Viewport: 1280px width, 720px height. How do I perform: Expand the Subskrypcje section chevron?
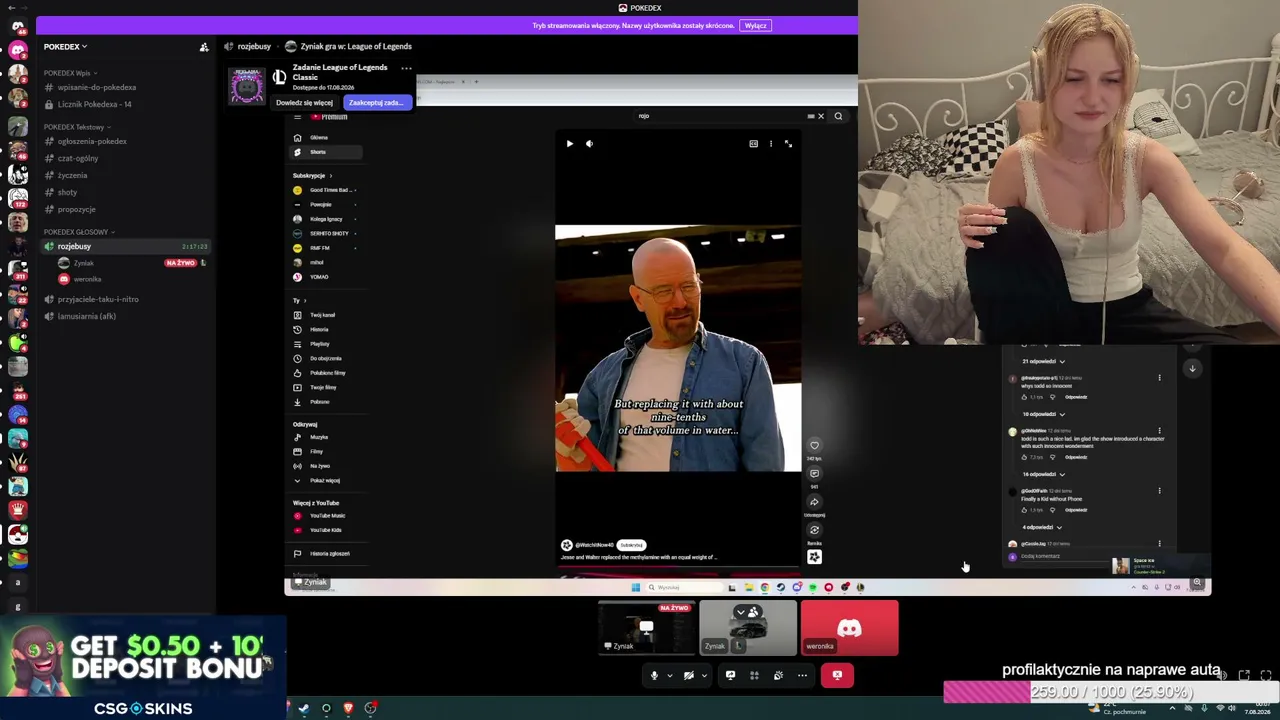pyautogui.click(x=331, y=176)
